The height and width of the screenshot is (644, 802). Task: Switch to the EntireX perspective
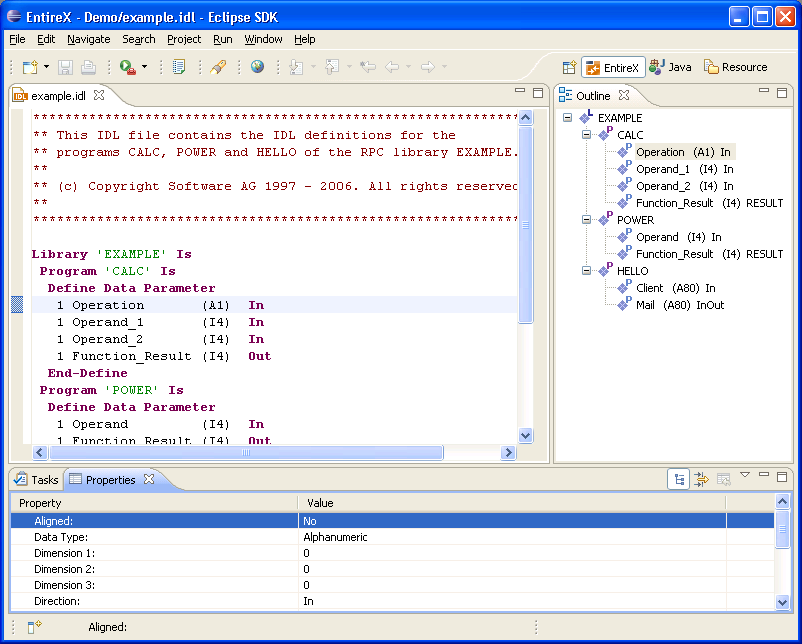(613, 68)
